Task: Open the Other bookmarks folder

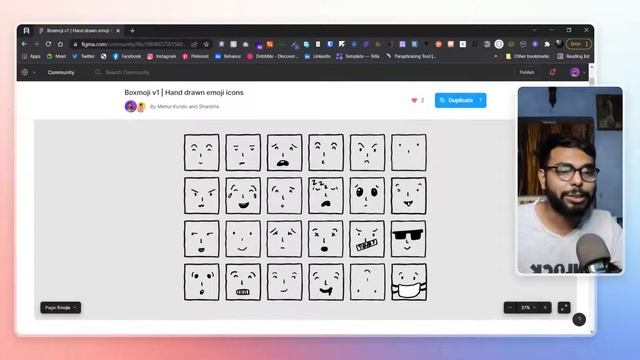Action: [527, 56]
